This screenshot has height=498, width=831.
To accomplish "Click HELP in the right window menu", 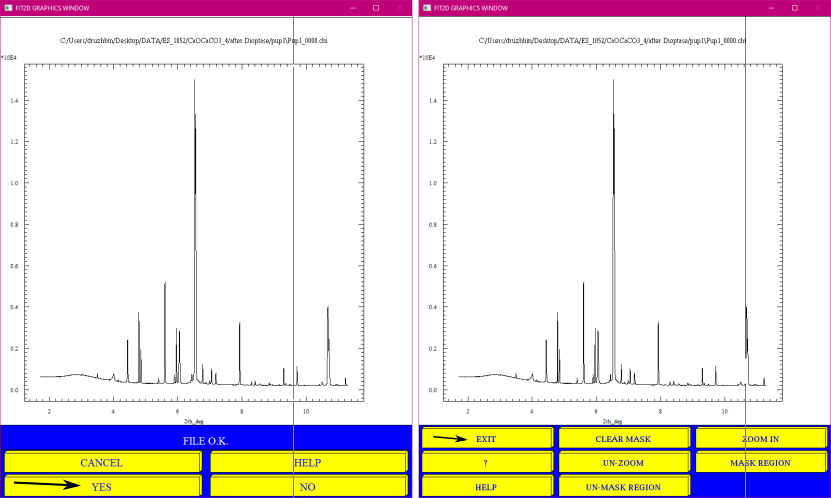I will (x=487, y=486).
